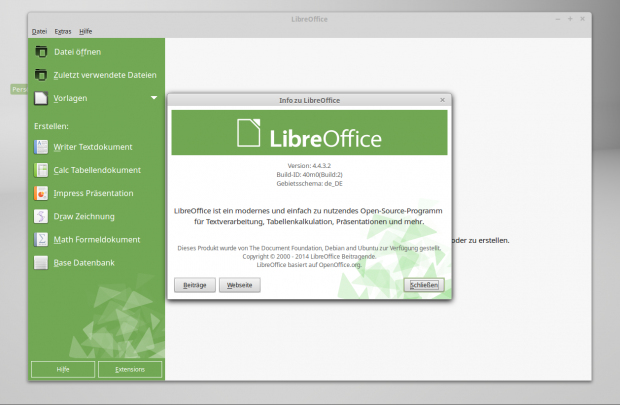The width and height of the screenshot is (620, 405).
Task: Click the Info zu LibreOffice title bar
Action: 309,100
